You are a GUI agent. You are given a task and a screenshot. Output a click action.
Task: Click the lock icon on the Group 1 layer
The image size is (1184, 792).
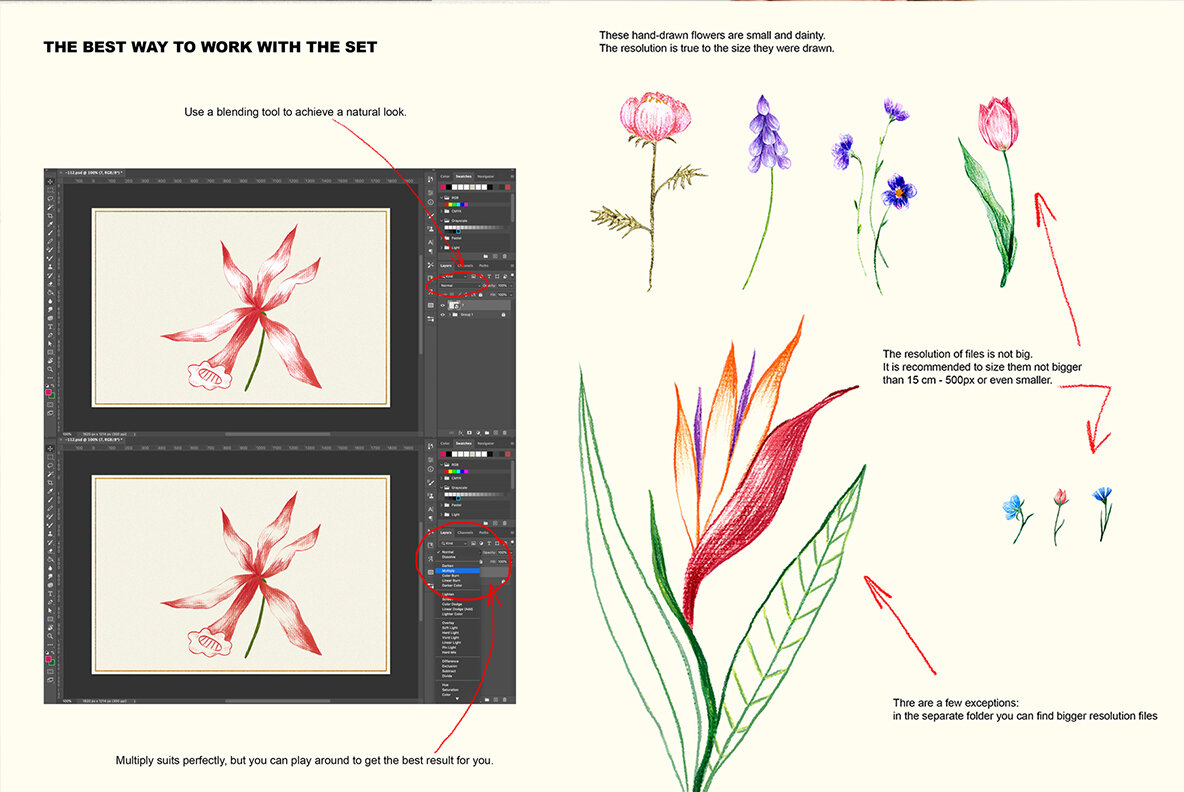click(x=502, y=315)
